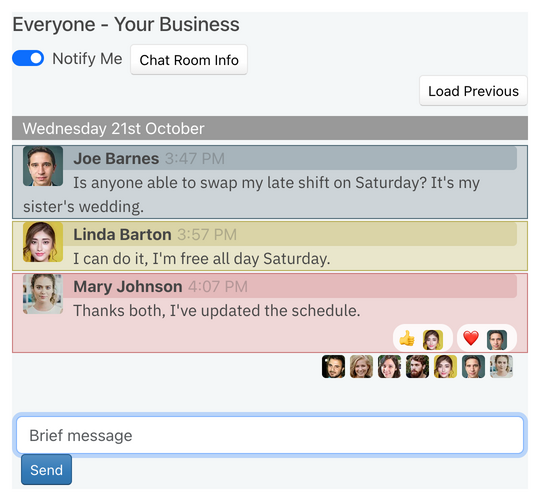Click Joe Barnes' profile avatar
Viewport: 540px width, 501px height.
(x=43, y=166)
